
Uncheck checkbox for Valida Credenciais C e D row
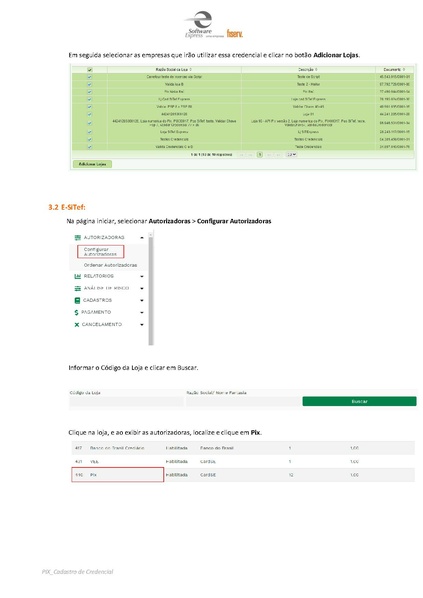(90, 147)
